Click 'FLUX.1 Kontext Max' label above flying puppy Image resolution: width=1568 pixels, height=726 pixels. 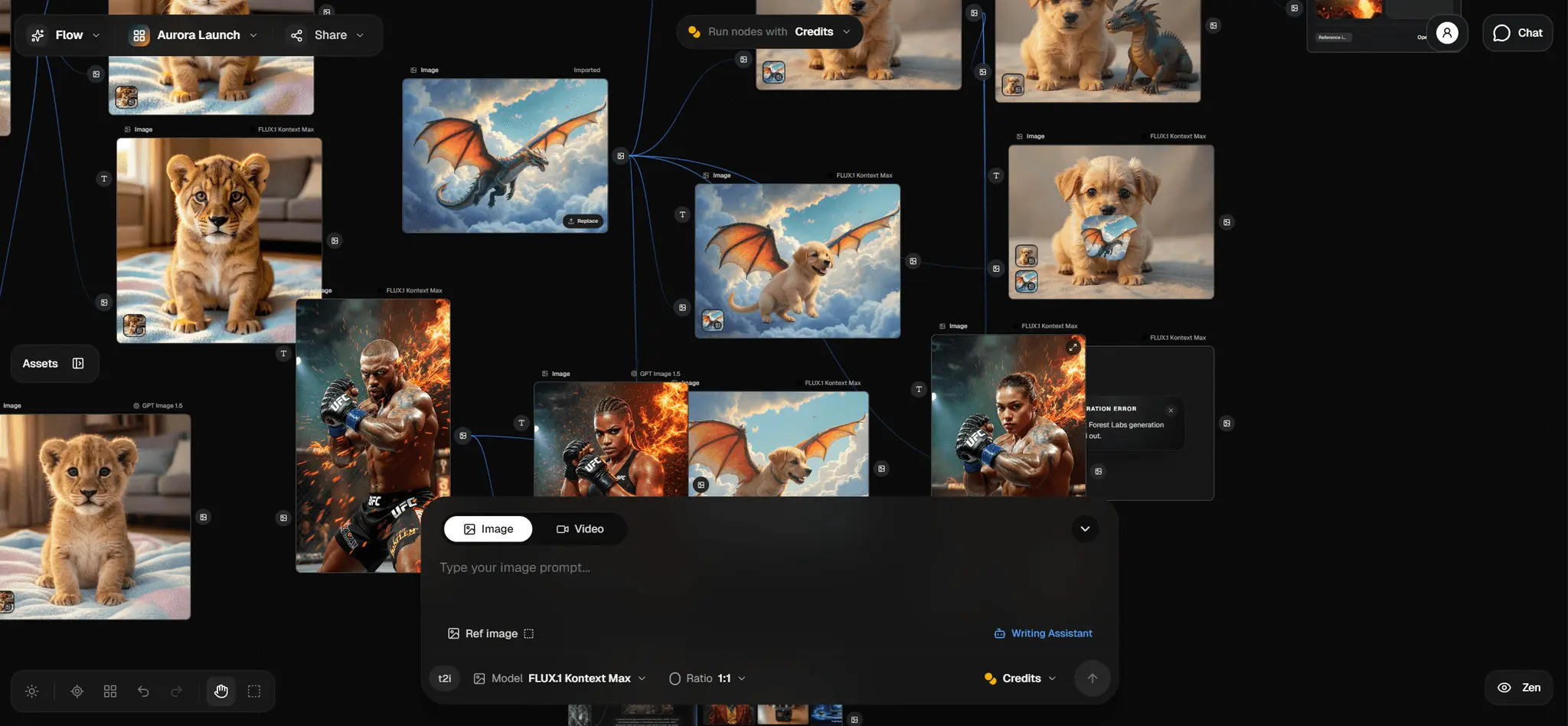(864, 175)
